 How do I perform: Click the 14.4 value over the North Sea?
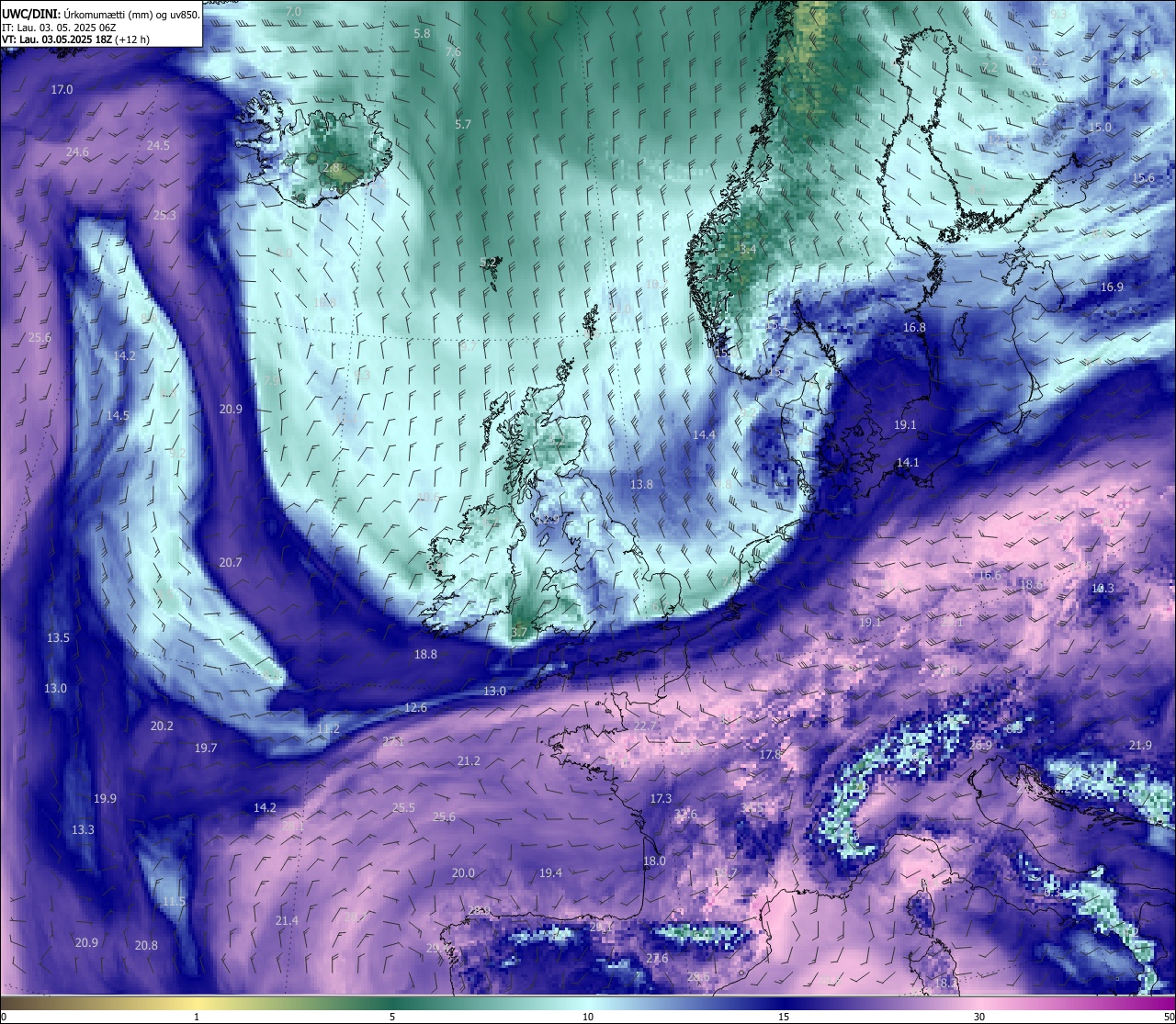tap(704, 434)
